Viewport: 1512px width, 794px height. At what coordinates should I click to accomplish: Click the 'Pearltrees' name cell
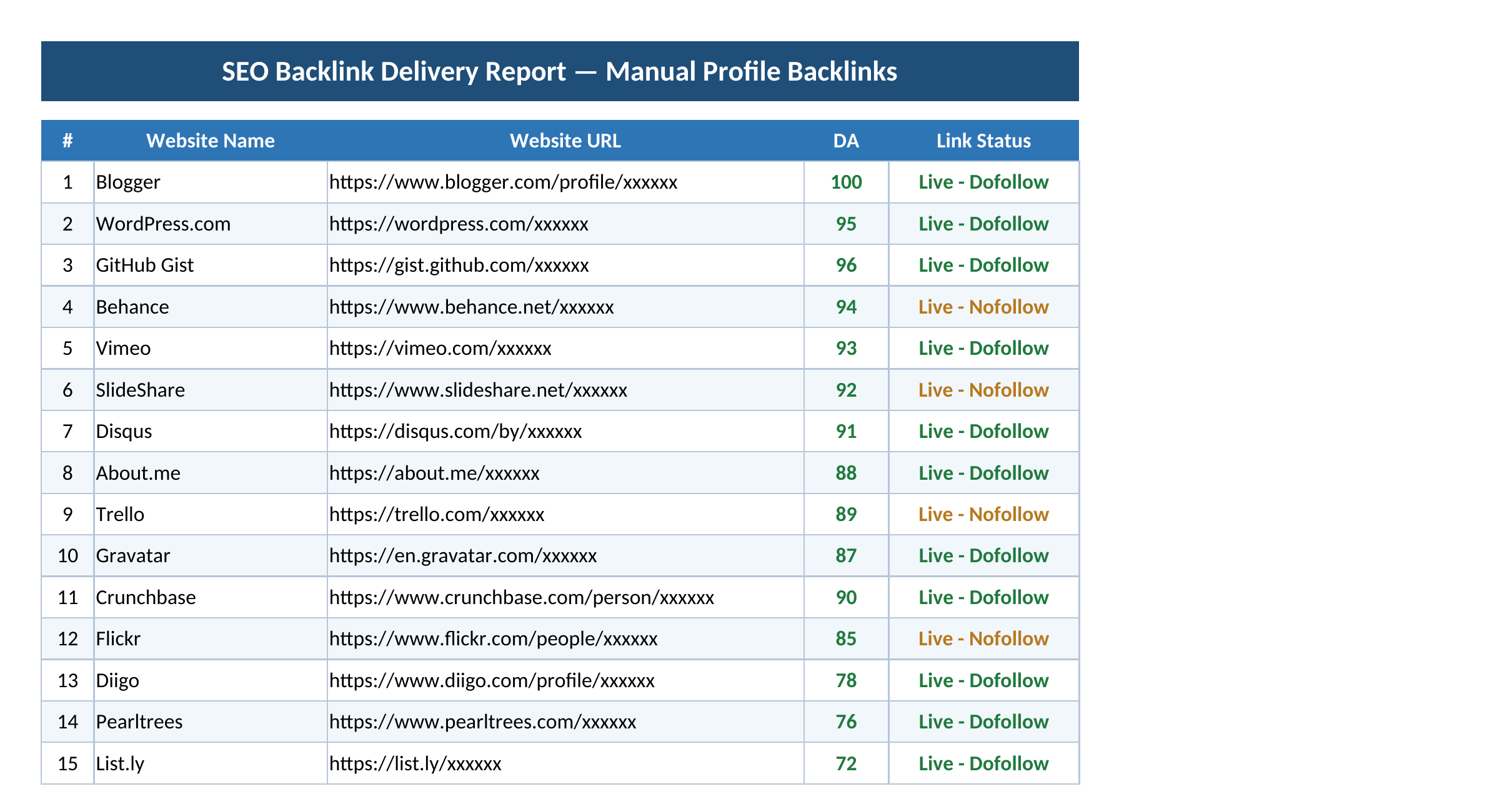(x=211, y=722)
